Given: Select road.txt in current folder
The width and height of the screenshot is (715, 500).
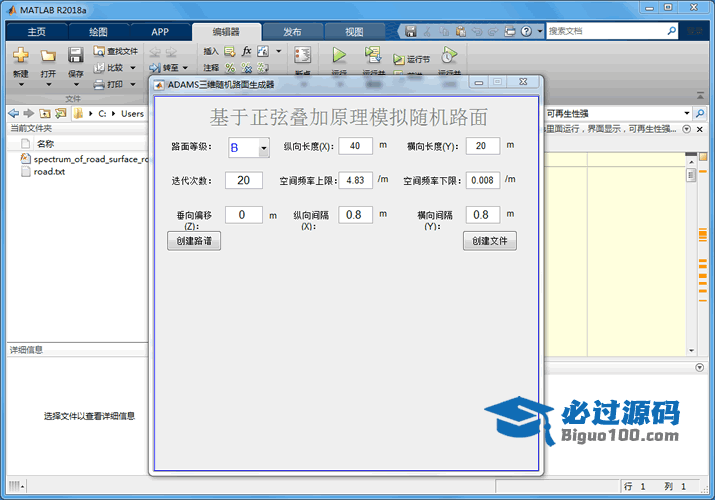Looking at the screenshot, I should (49, 172).
